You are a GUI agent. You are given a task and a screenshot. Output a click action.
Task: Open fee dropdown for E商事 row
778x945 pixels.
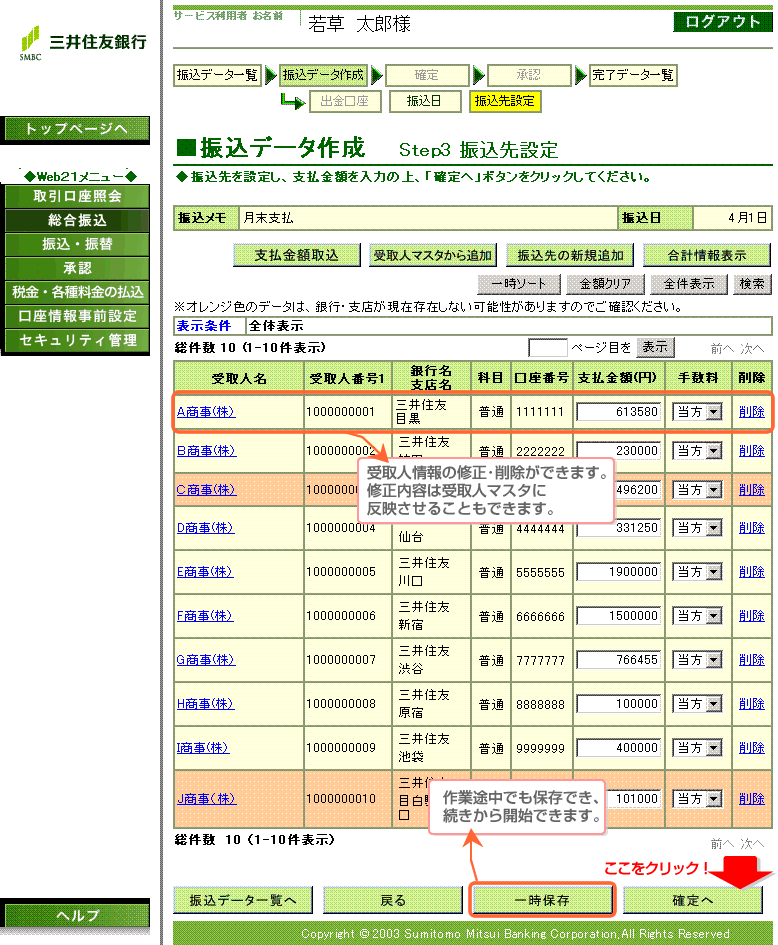697,572
